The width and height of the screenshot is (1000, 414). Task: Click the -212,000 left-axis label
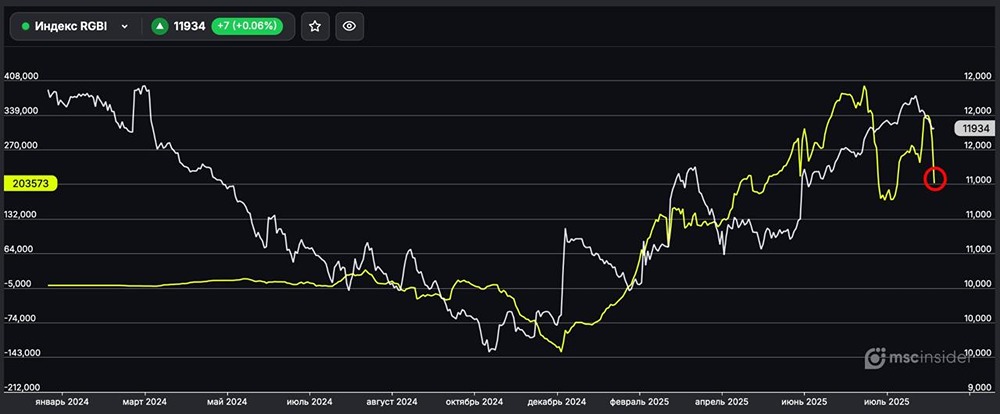(x=21, y=388)
